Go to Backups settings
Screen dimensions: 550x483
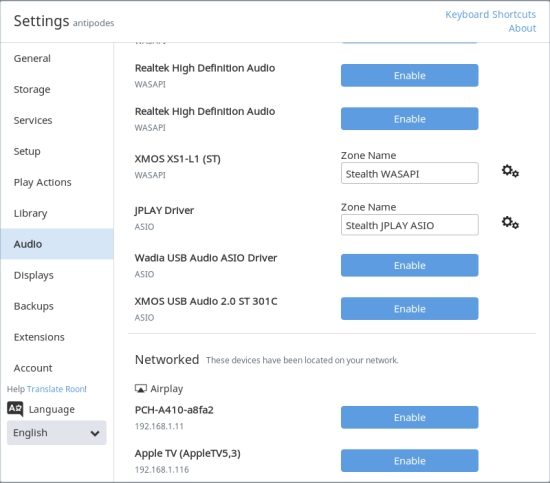pyautogui.click(x=57, y=306)
